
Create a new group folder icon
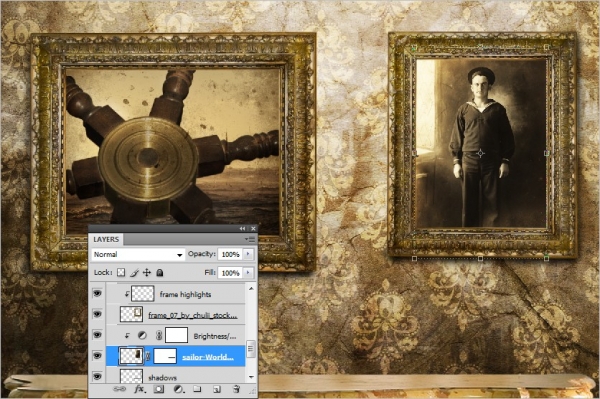[197, 389]
